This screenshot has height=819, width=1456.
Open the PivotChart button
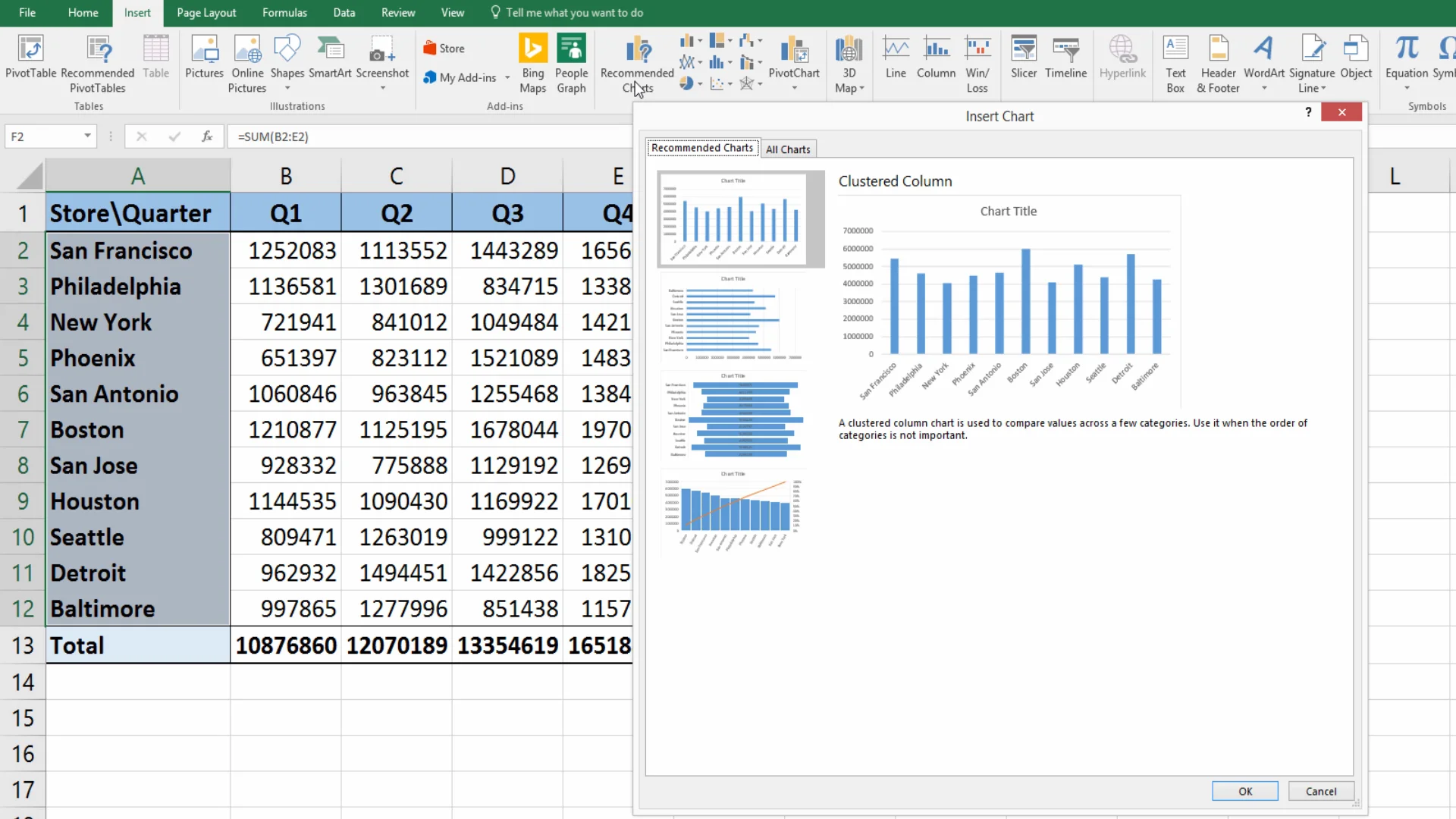coord(794,52)
